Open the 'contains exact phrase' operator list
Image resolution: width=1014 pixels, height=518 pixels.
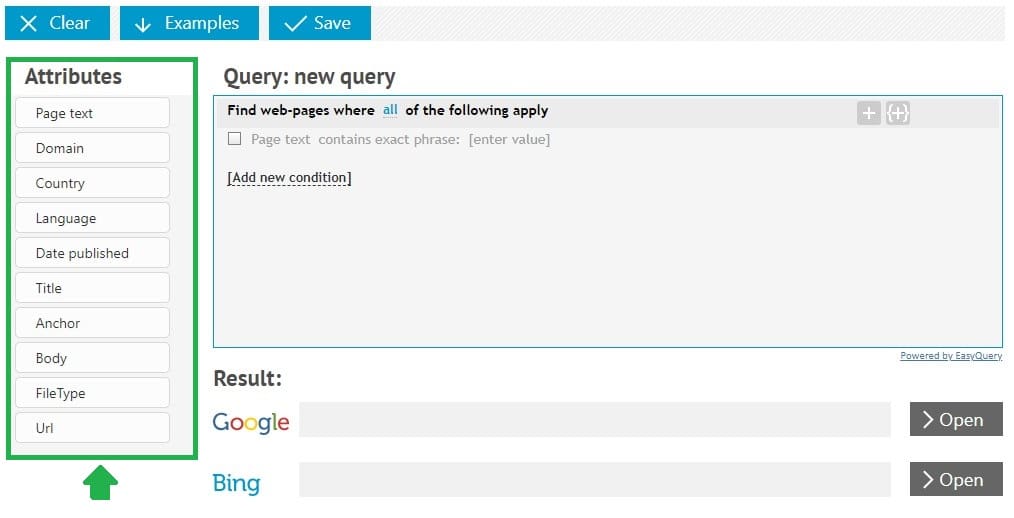point(389,139)
